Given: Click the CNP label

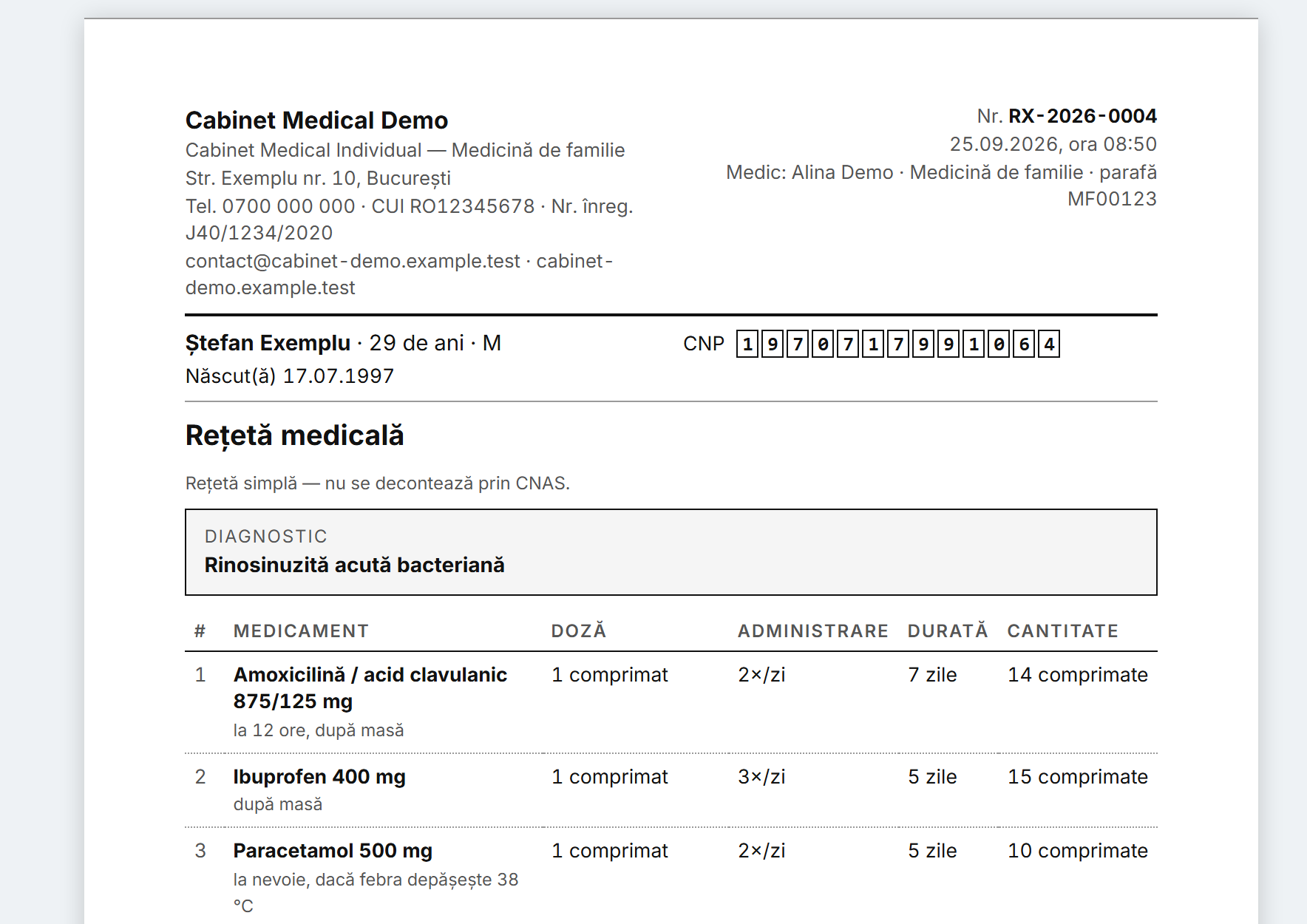Looking at the screenshot, I should [x=704, y=344].
